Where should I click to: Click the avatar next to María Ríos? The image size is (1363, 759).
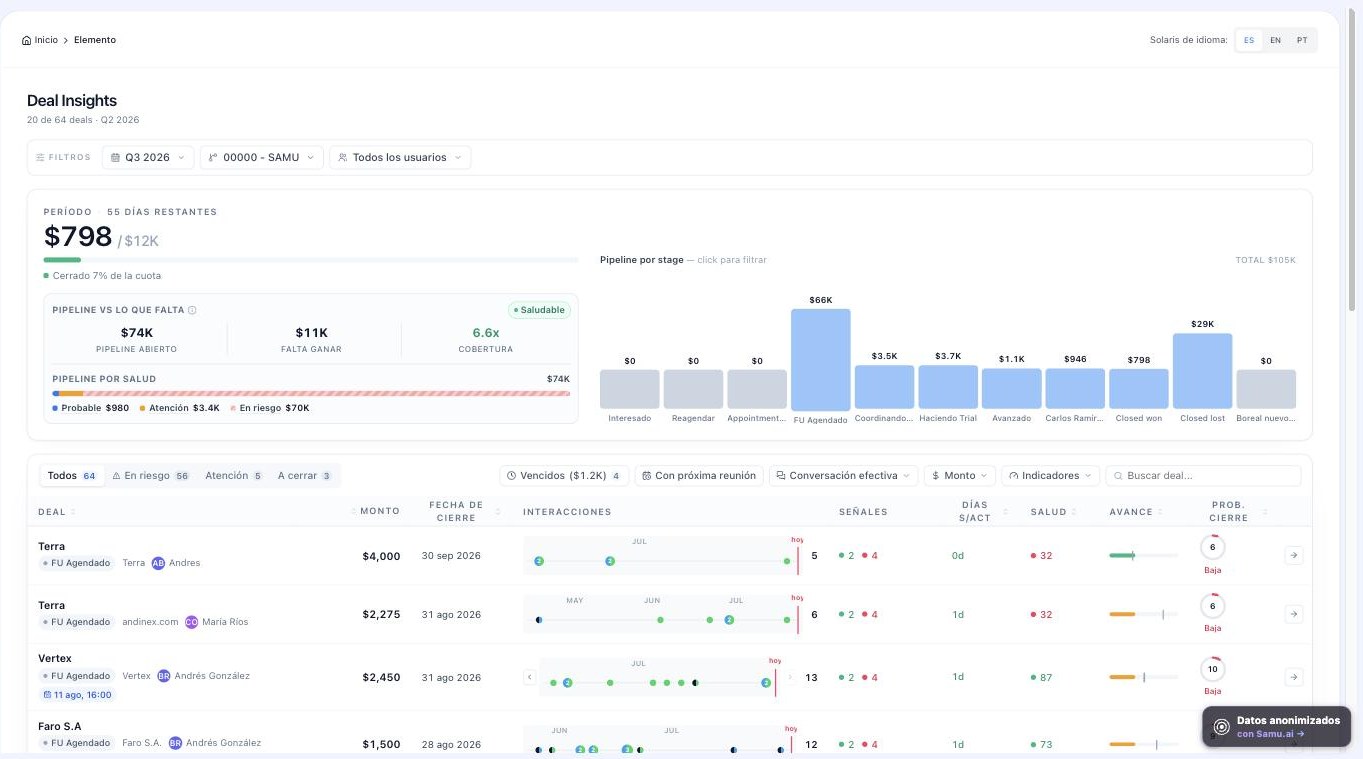point(192,622)
